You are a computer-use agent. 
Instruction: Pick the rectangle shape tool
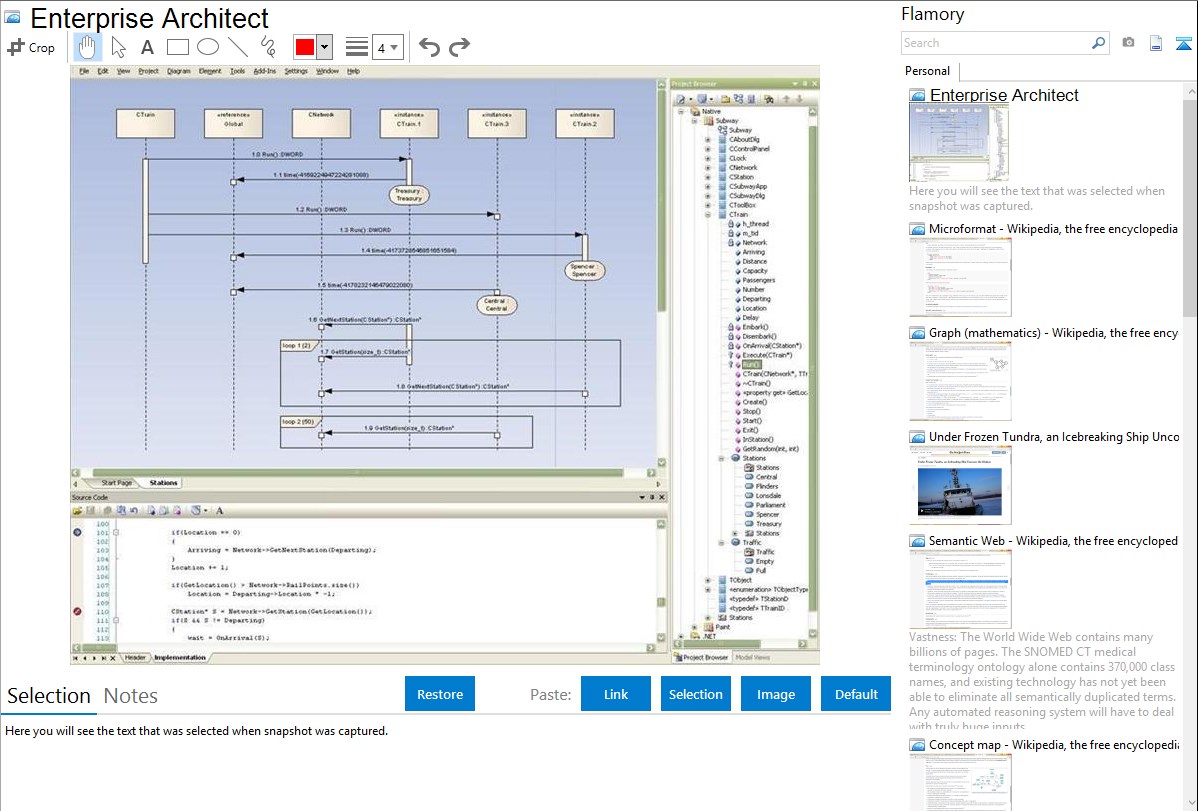tap(178, 47)
